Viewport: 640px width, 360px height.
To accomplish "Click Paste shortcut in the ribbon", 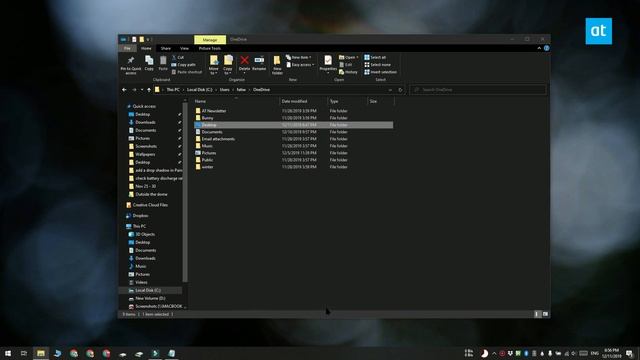I will 187,72.
